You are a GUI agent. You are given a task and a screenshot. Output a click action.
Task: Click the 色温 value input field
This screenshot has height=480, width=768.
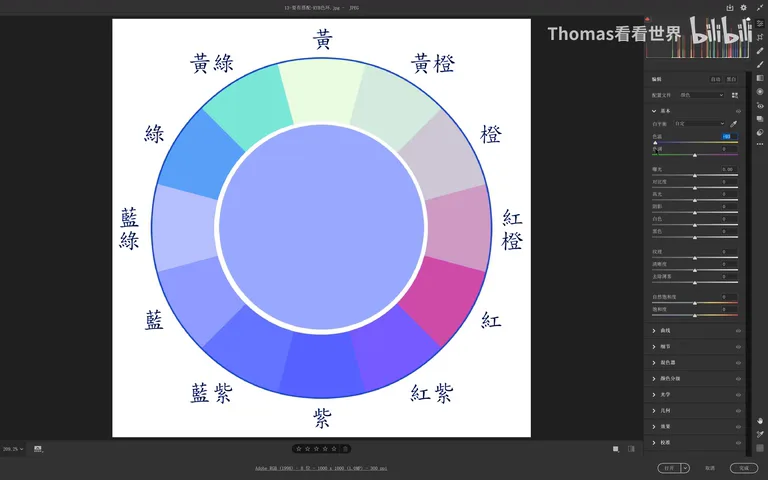[x=729, y=137]
